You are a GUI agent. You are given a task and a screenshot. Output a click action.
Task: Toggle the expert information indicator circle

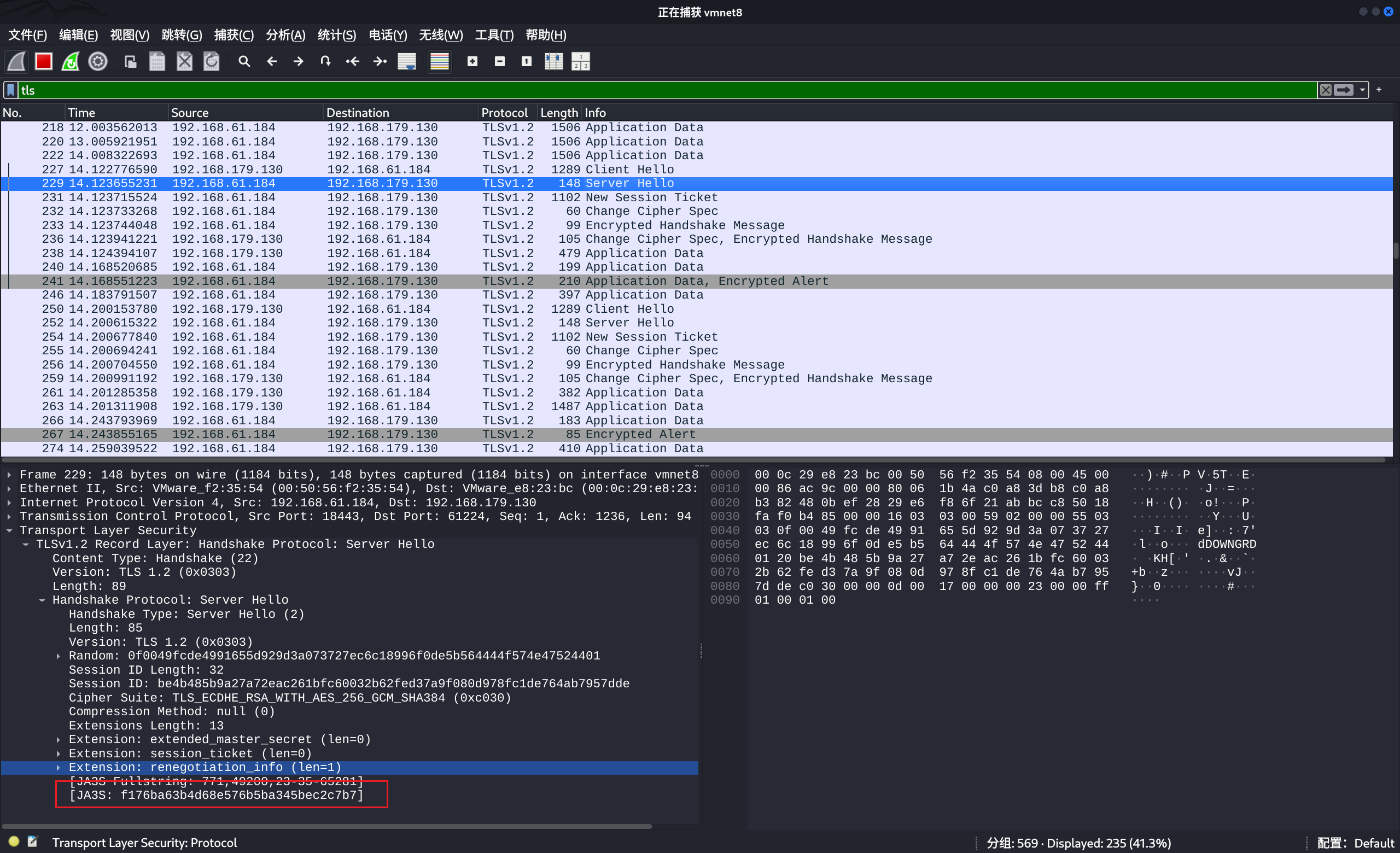[14, 842]
